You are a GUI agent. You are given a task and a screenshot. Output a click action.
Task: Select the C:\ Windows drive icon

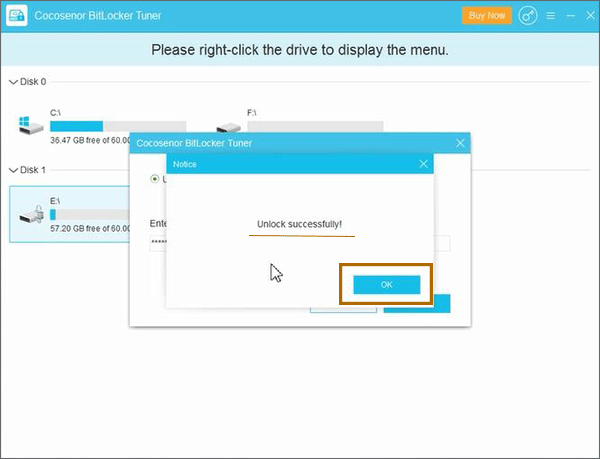click(x=31, y=126)
